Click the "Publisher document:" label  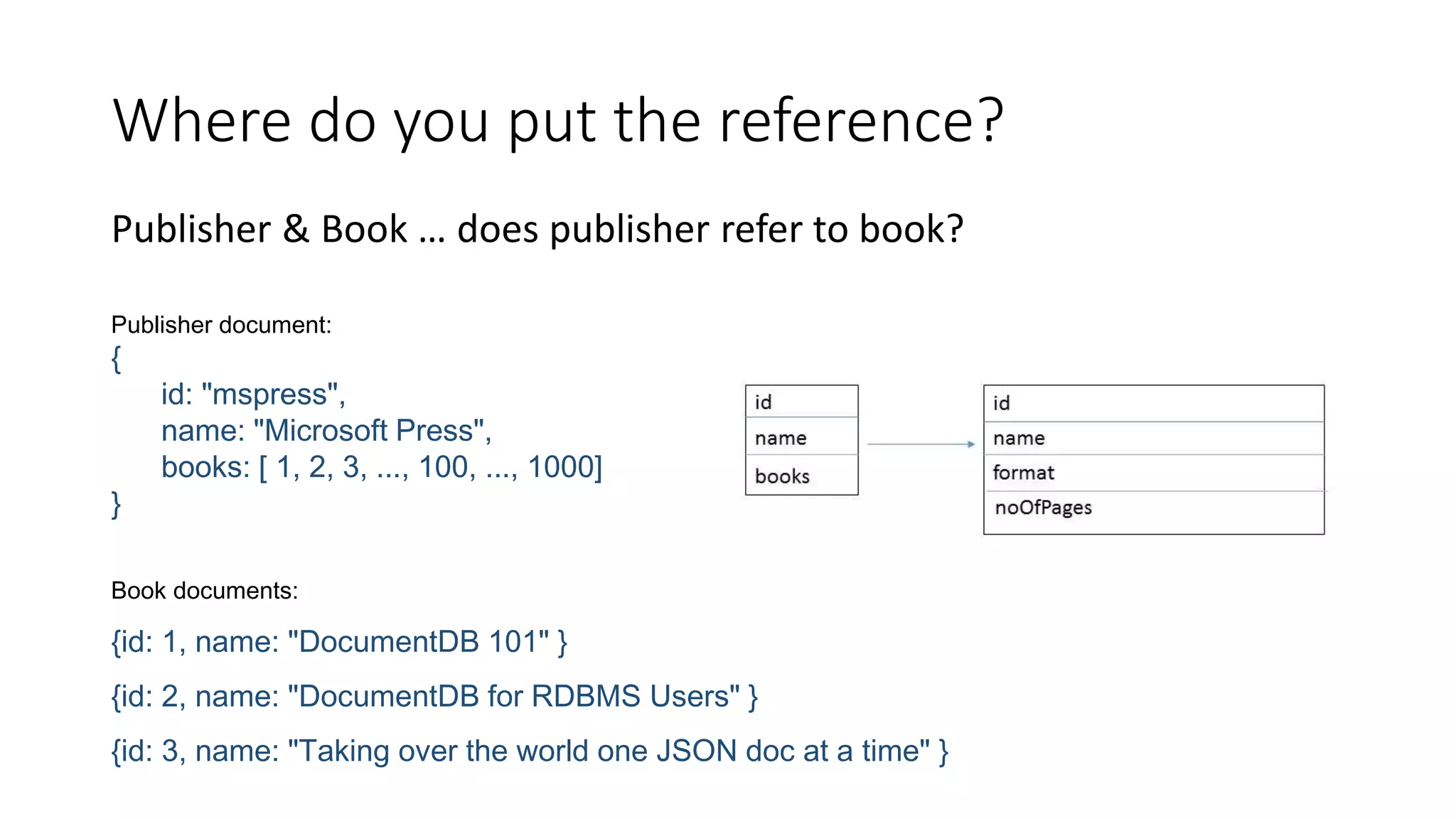point(221,325)
